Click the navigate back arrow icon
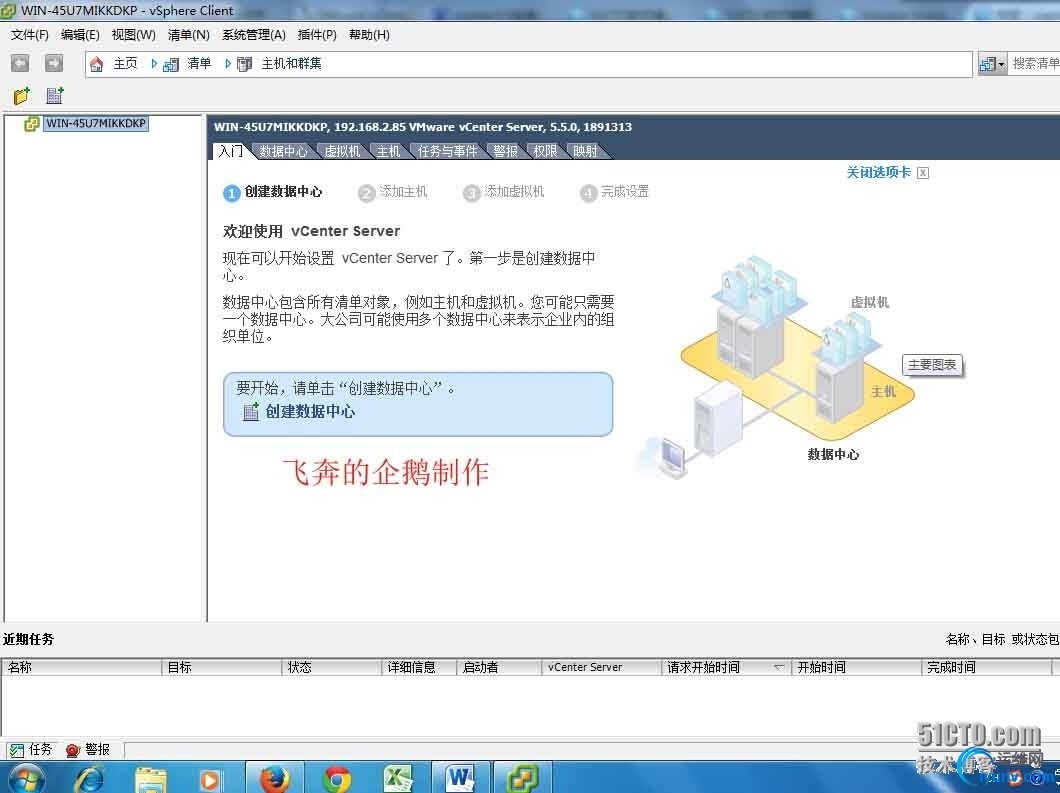 (20, 63)
